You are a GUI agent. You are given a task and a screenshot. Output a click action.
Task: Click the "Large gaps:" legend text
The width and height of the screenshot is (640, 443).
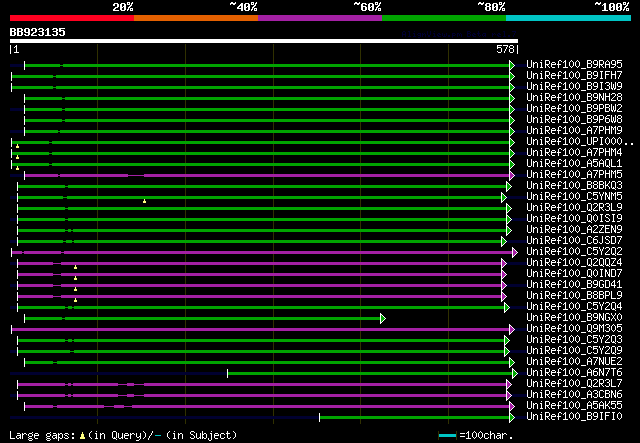(x=42, y=435)
